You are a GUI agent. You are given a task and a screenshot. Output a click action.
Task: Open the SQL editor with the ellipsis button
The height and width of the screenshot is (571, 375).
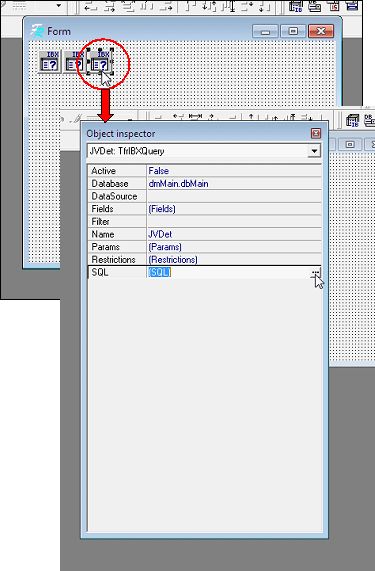[316, 272]
